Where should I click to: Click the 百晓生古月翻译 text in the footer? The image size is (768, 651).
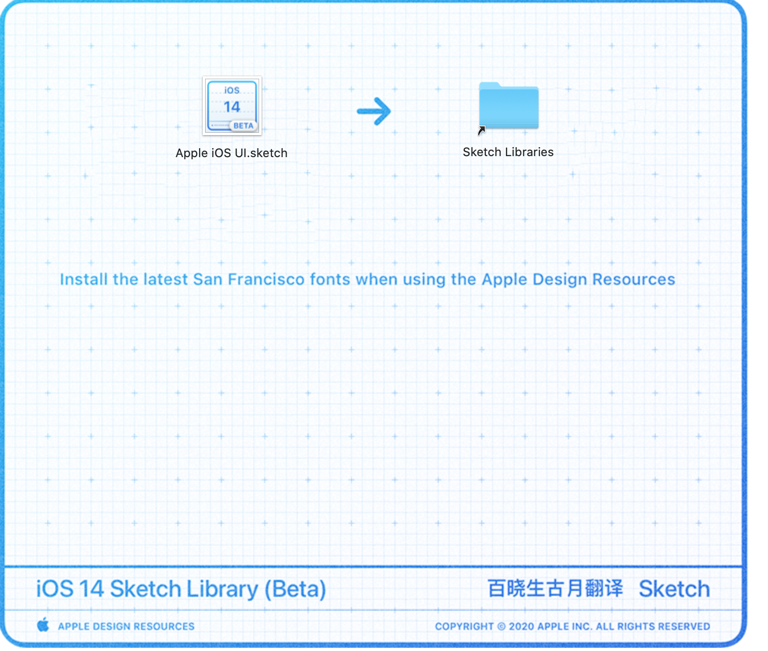[x=555, y=588]
